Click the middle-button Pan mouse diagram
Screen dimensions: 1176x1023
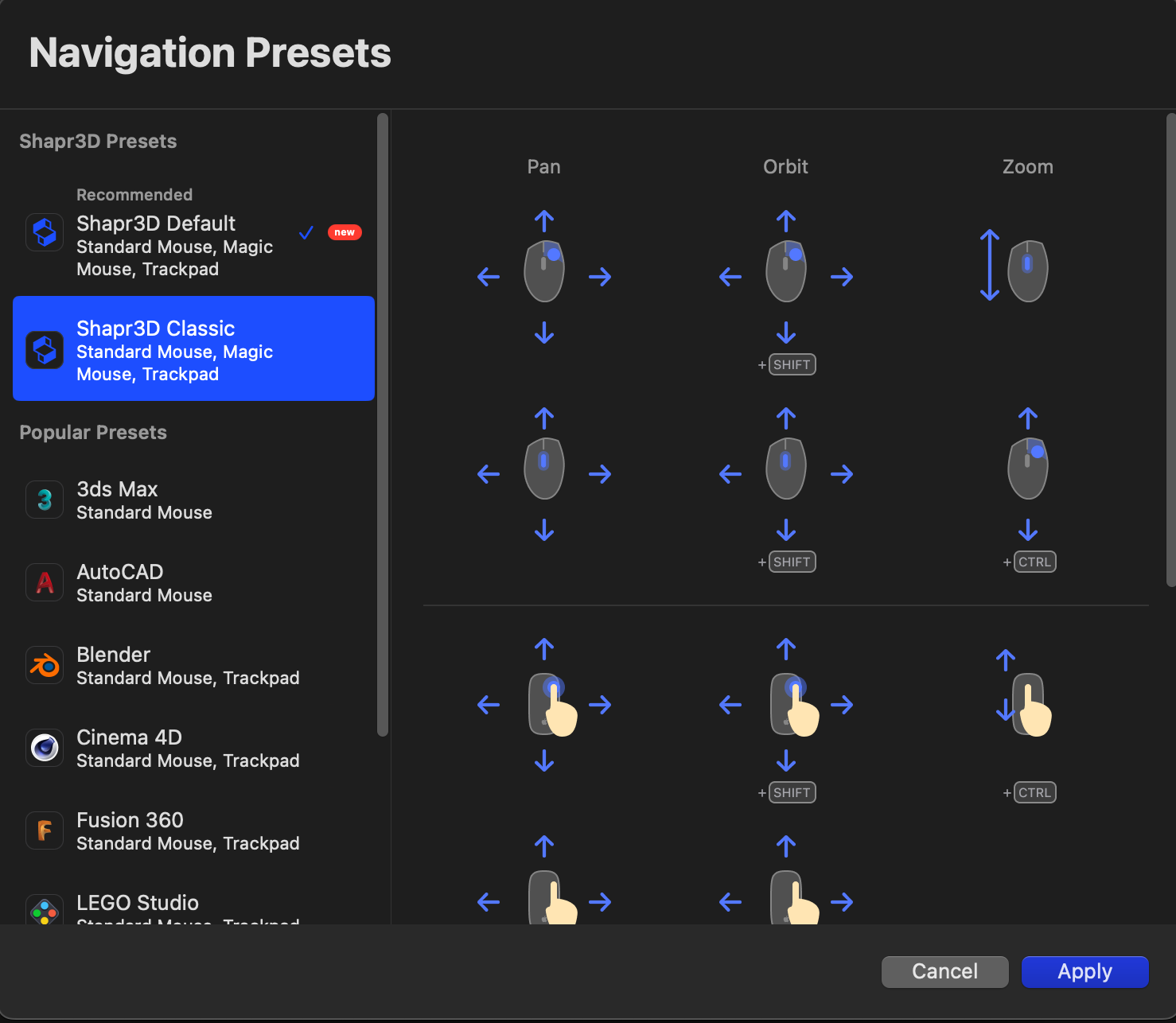pos(543,468)
